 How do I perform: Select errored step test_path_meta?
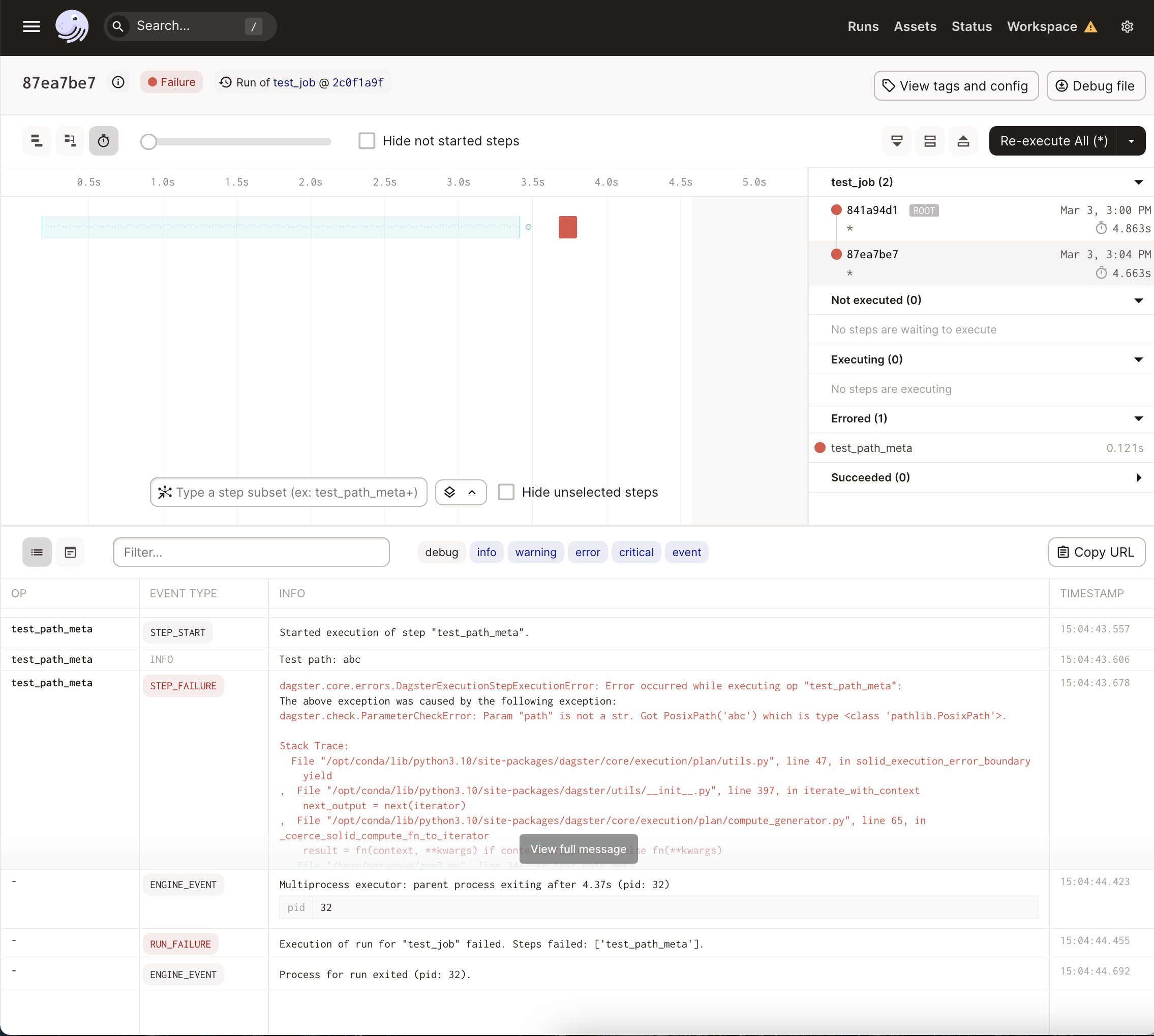click(x=981, y=448)
